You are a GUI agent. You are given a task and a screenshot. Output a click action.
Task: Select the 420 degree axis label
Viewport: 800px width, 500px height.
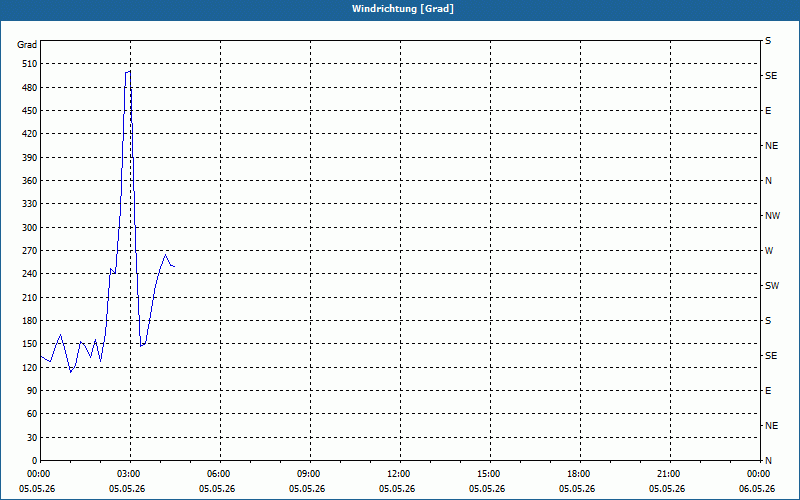[x=30, y=134]
